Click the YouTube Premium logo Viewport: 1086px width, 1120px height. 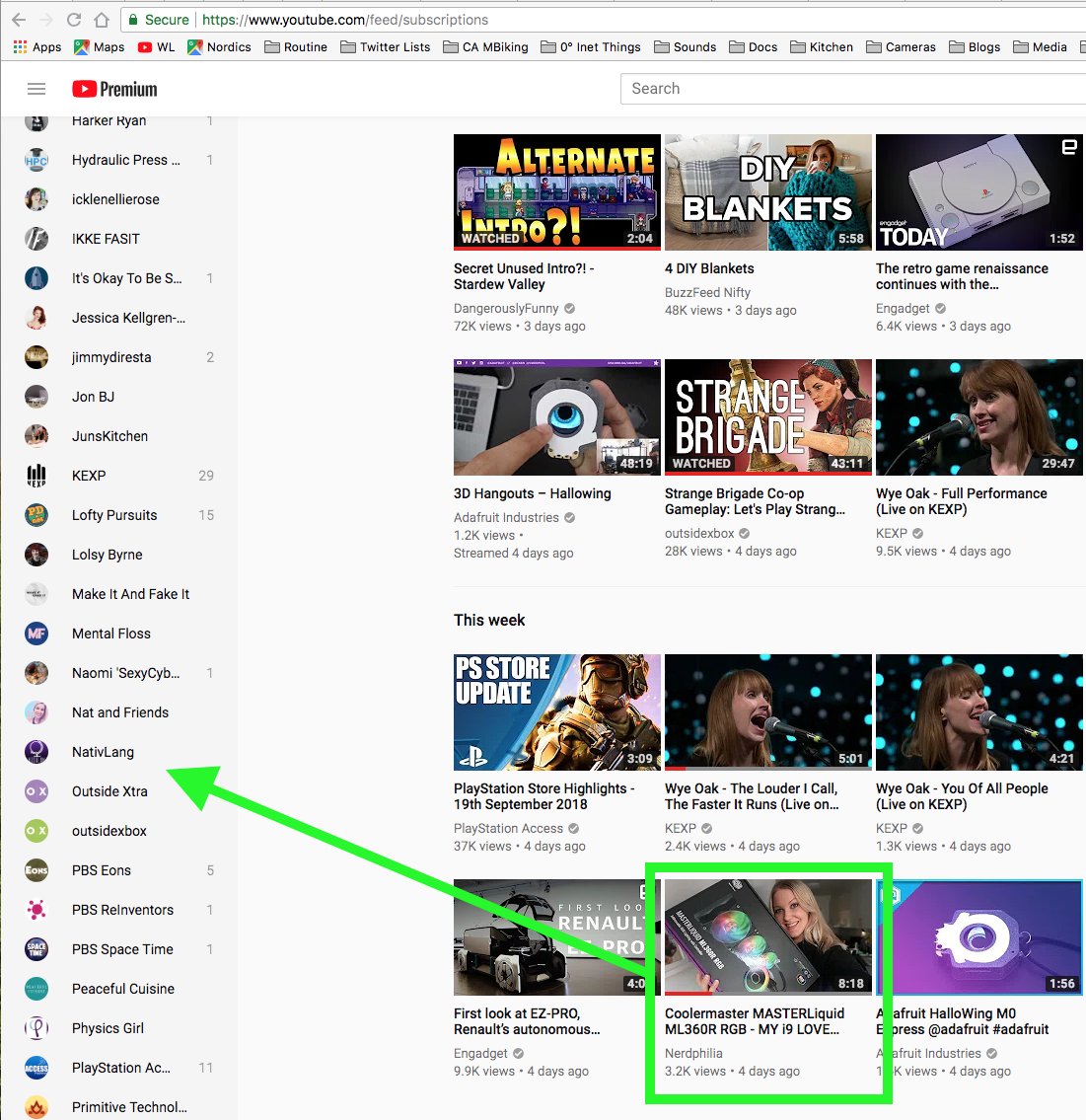click(114, 89)
